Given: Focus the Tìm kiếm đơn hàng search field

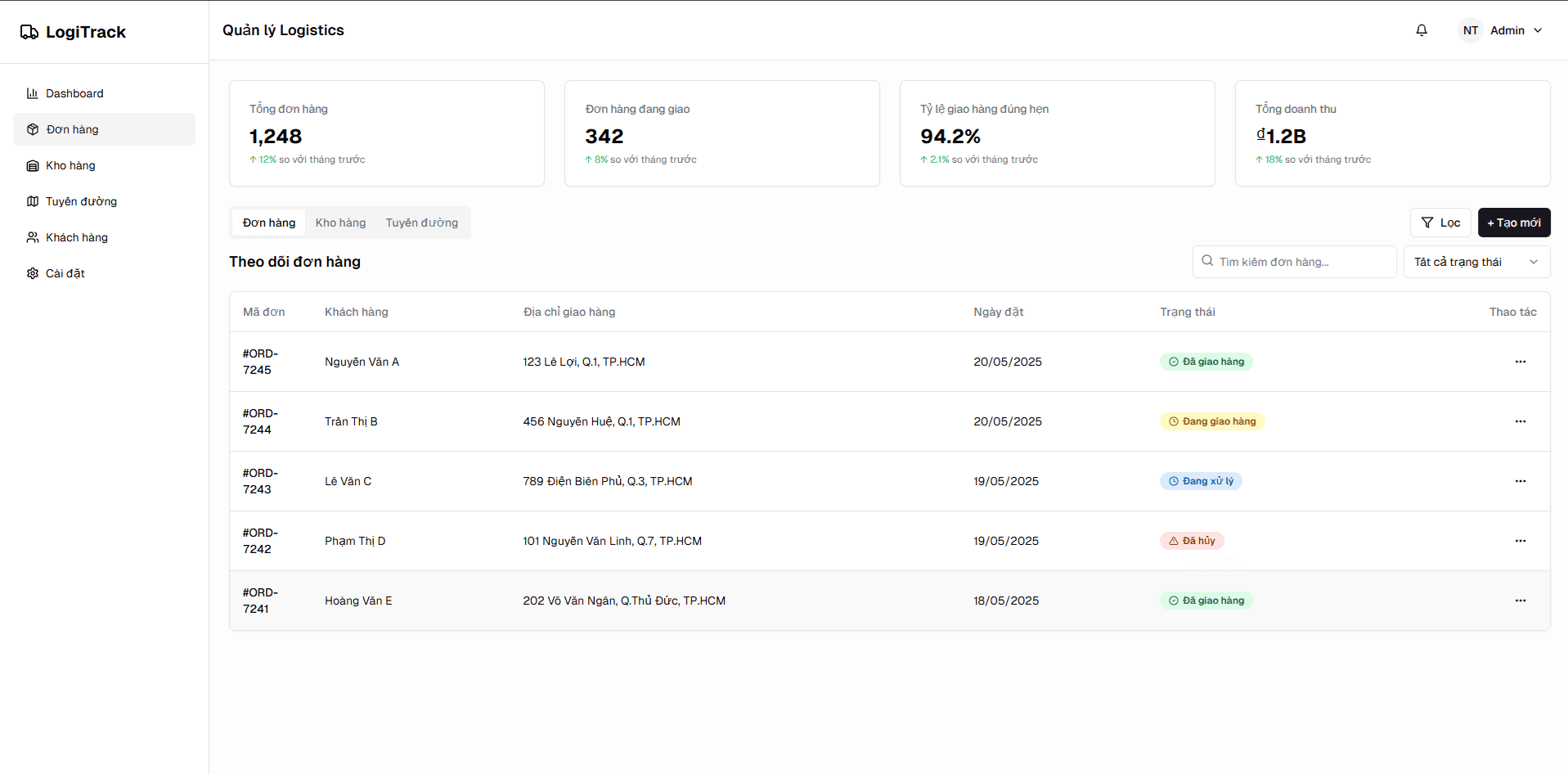Looking at the screenshot, I should pos(1294,262).
